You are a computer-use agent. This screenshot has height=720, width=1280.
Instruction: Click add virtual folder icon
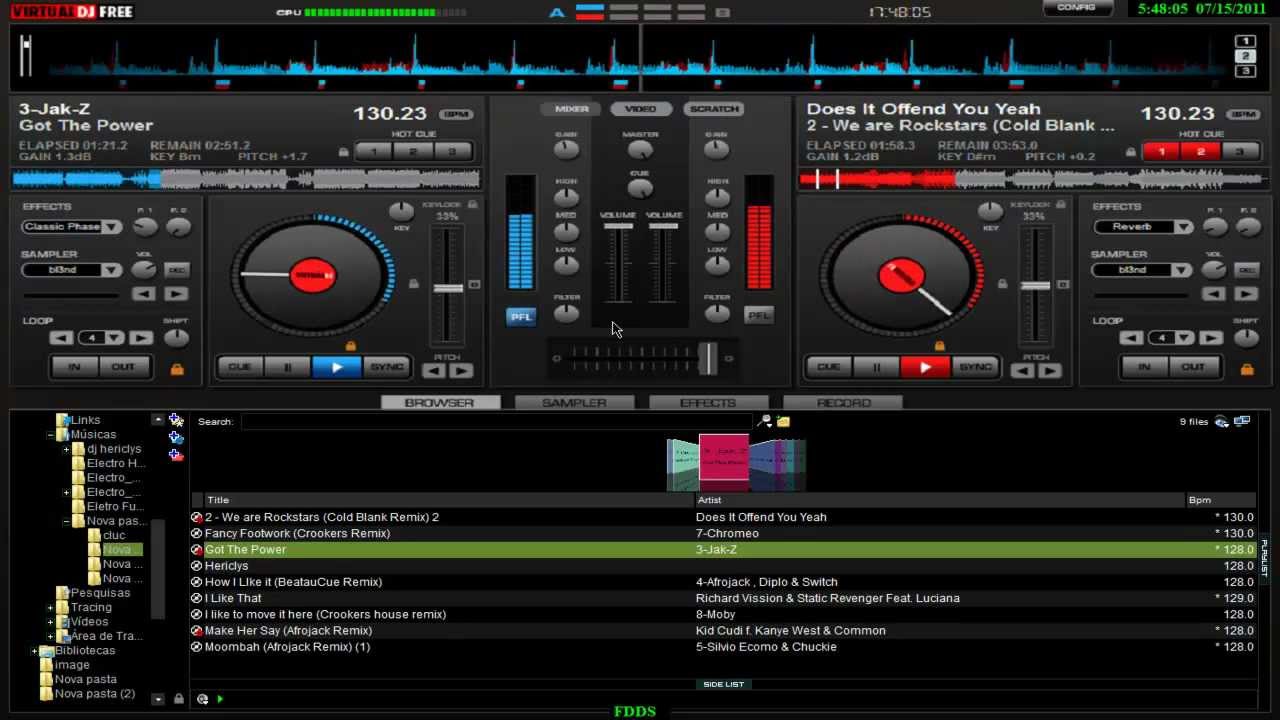point(176,438)
